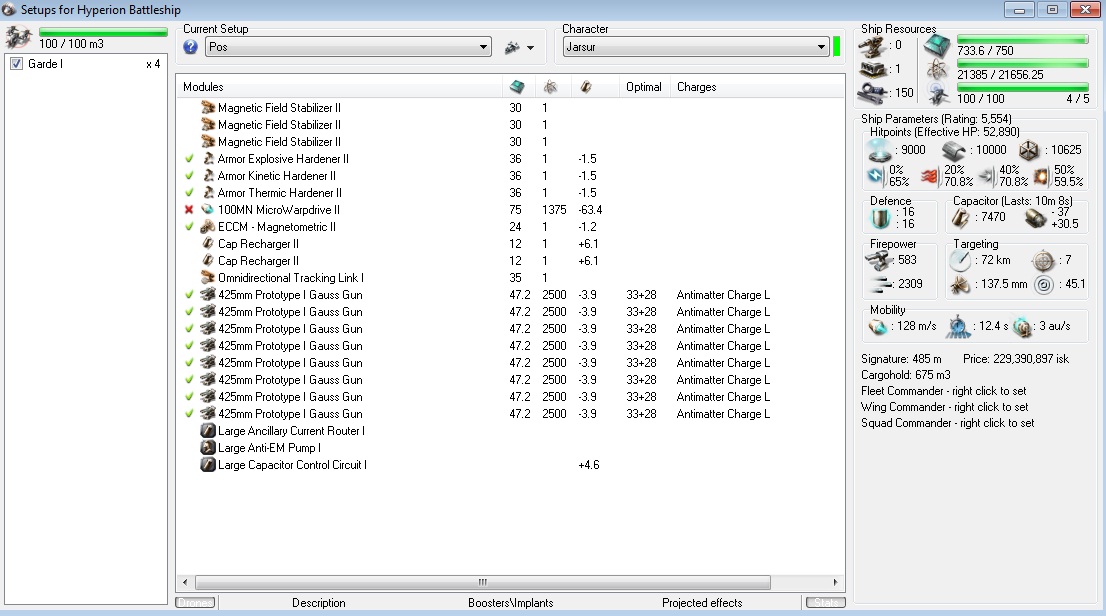The height and width of the screenshot is (616, 1106).
Task: Open the Character dropdown showing Jarsur
Action: click(x=696, y=47)
